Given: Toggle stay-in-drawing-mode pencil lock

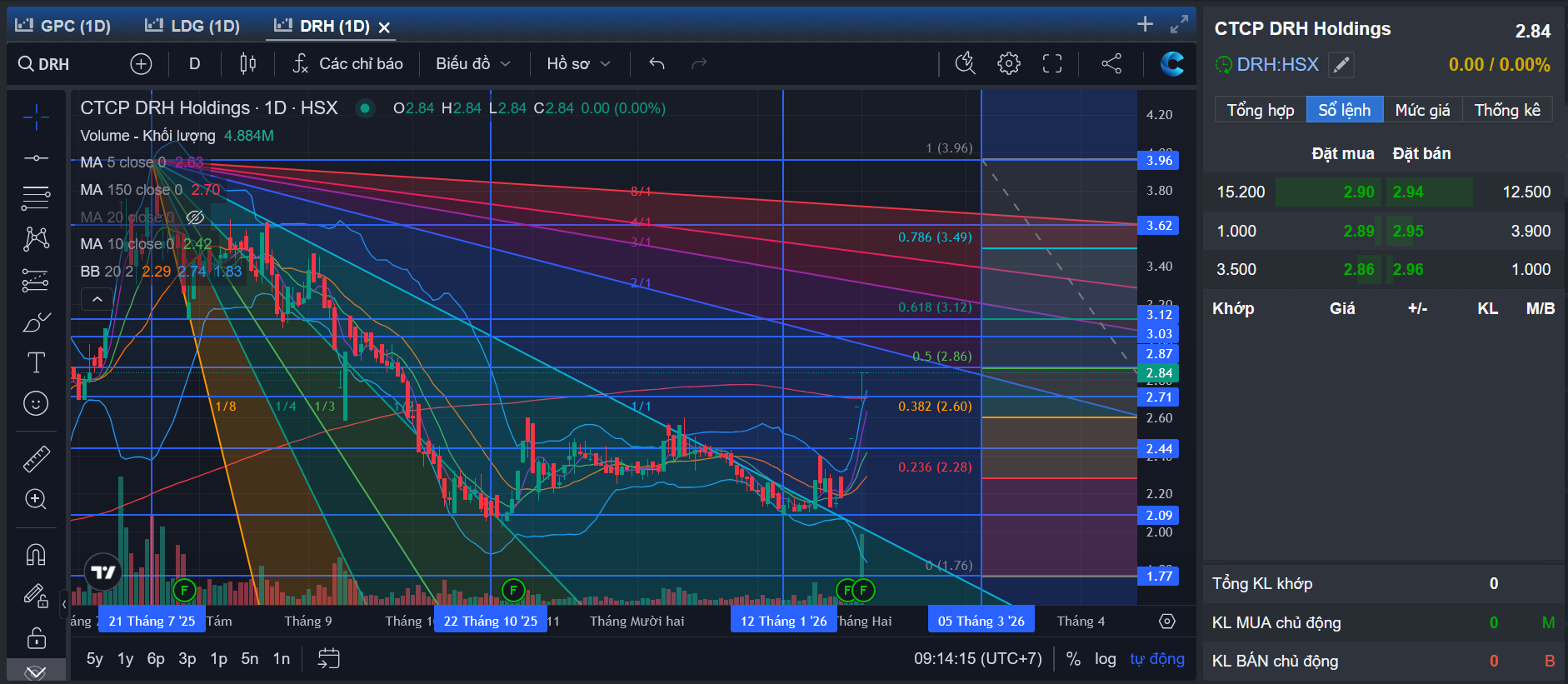Looking at the screenshot, I should (x=35, y=595).
